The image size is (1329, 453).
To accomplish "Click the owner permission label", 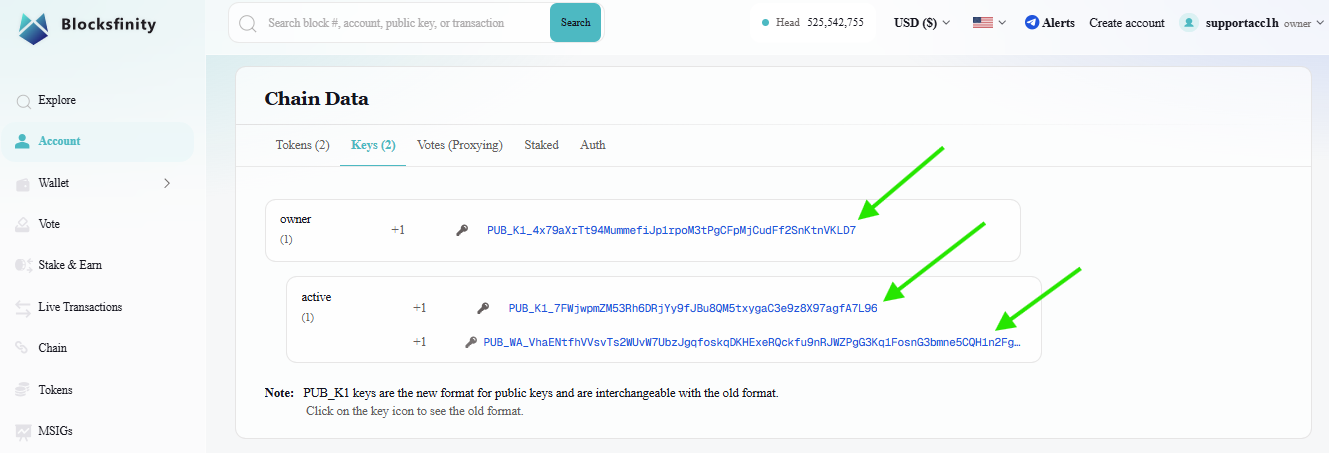I will tap(296, 219).
